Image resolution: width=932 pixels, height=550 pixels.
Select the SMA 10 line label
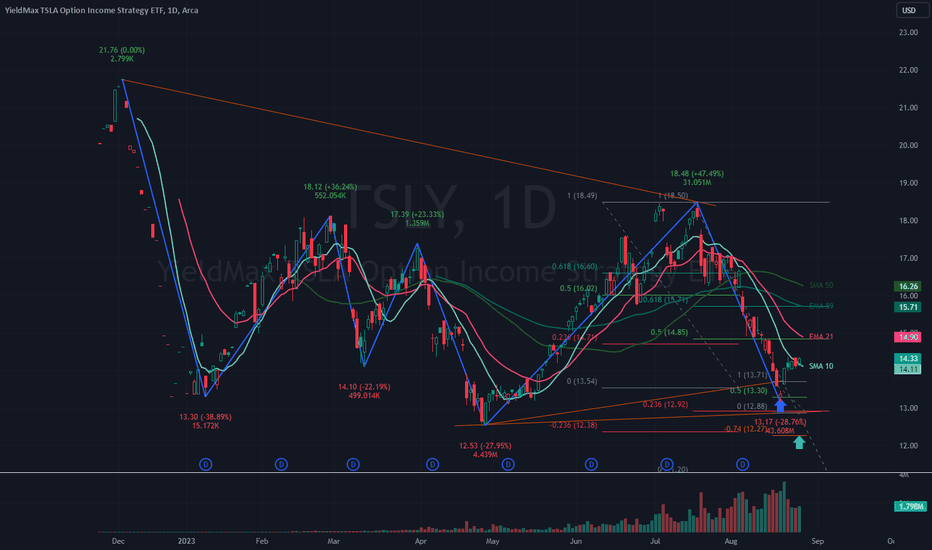[x=821, y=366]
